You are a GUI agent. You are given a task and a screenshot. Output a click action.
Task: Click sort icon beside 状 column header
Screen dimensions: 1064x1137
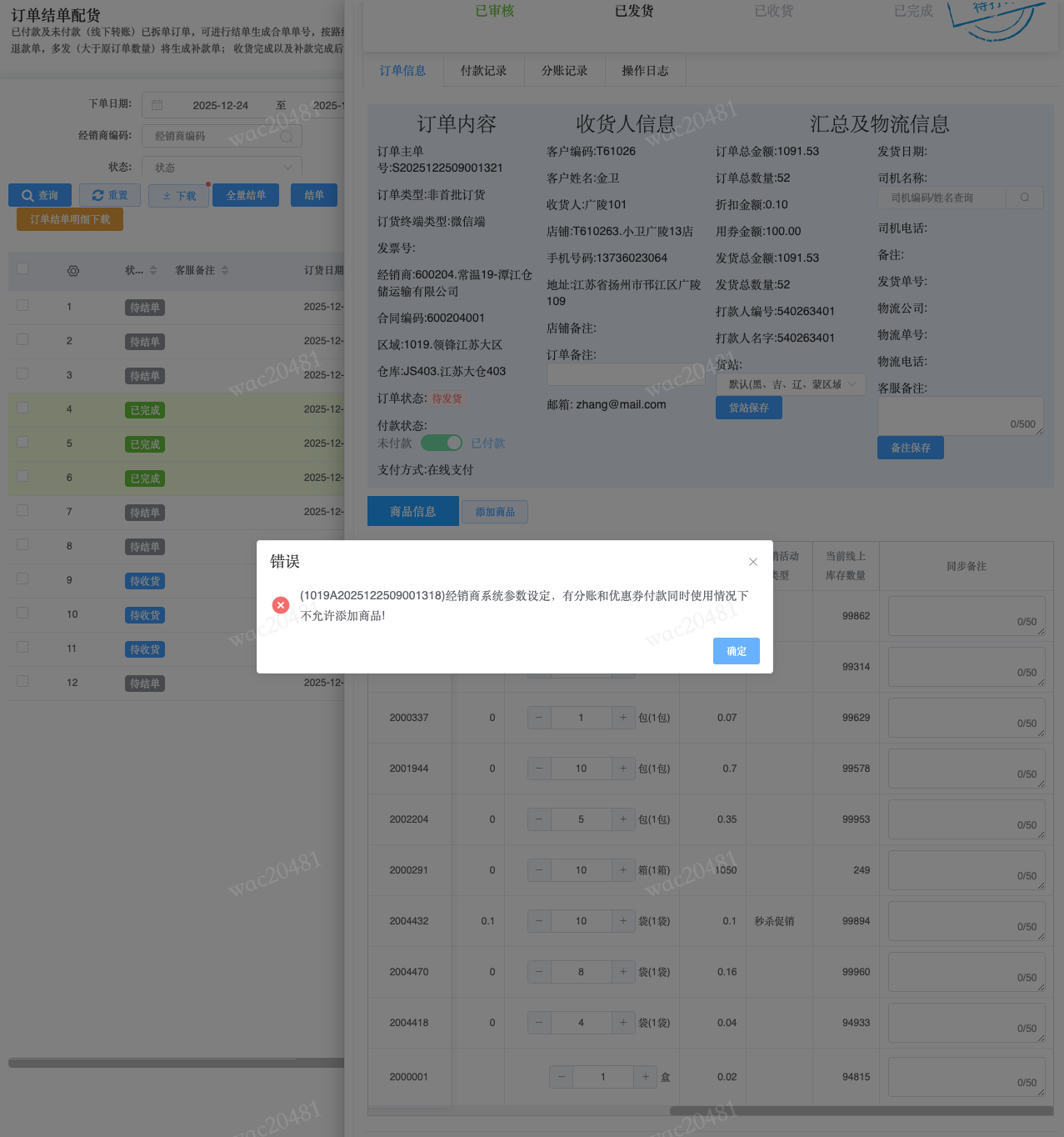tap(153, 270)
